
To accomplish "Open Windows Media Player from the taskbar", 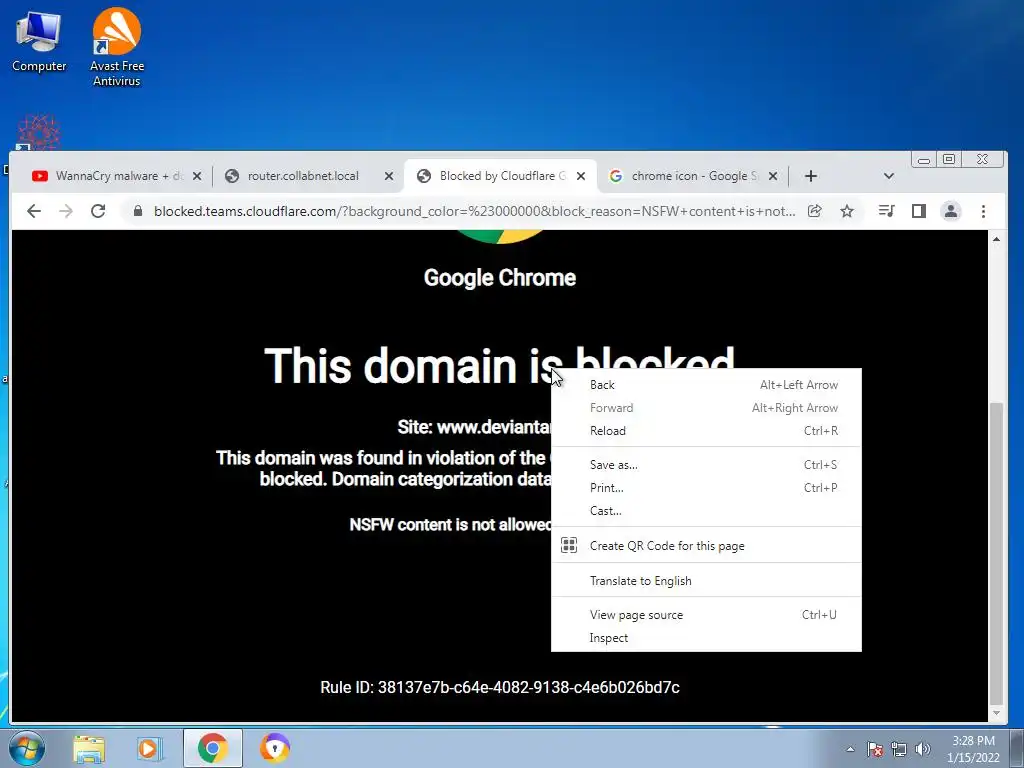I will (x=150, y=748).
